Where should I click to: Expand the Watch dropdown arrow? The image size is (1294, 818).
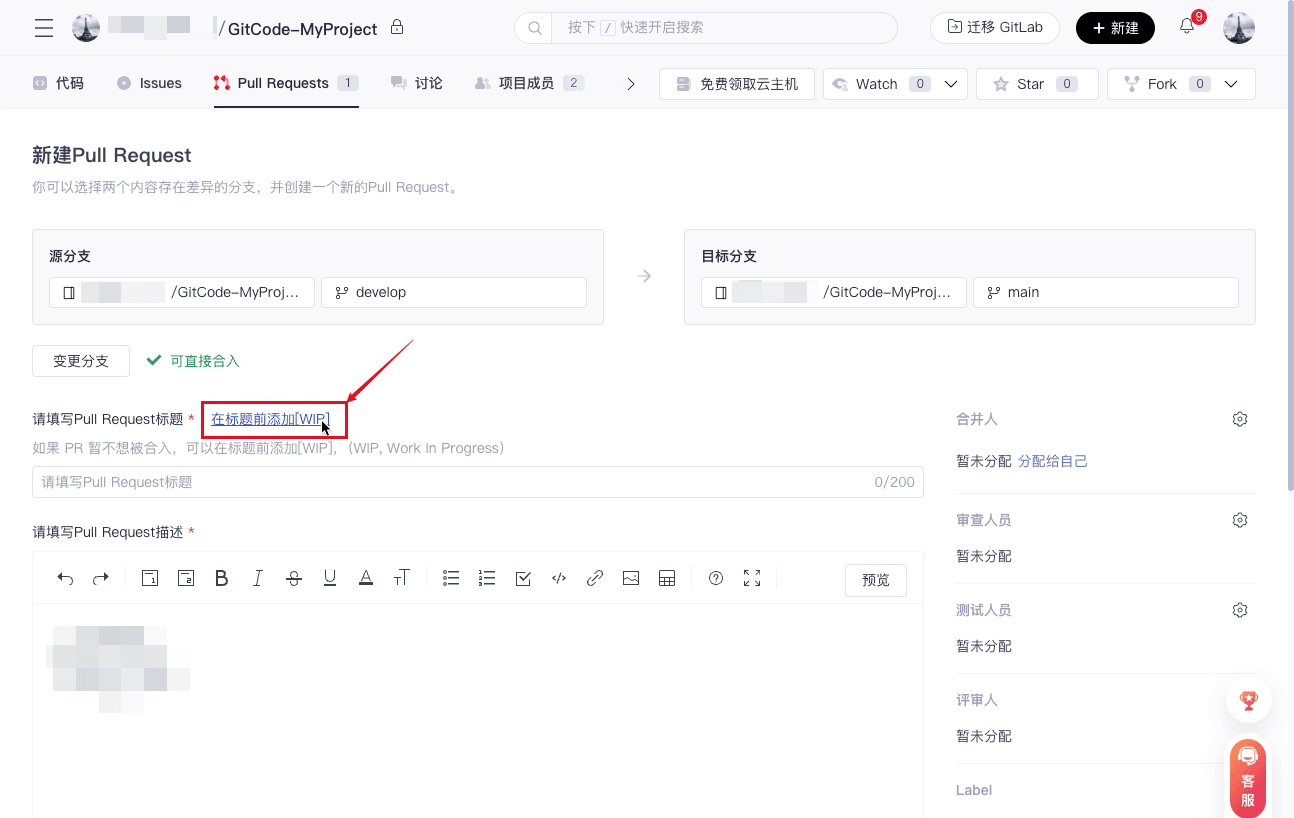tap(951, 84)
